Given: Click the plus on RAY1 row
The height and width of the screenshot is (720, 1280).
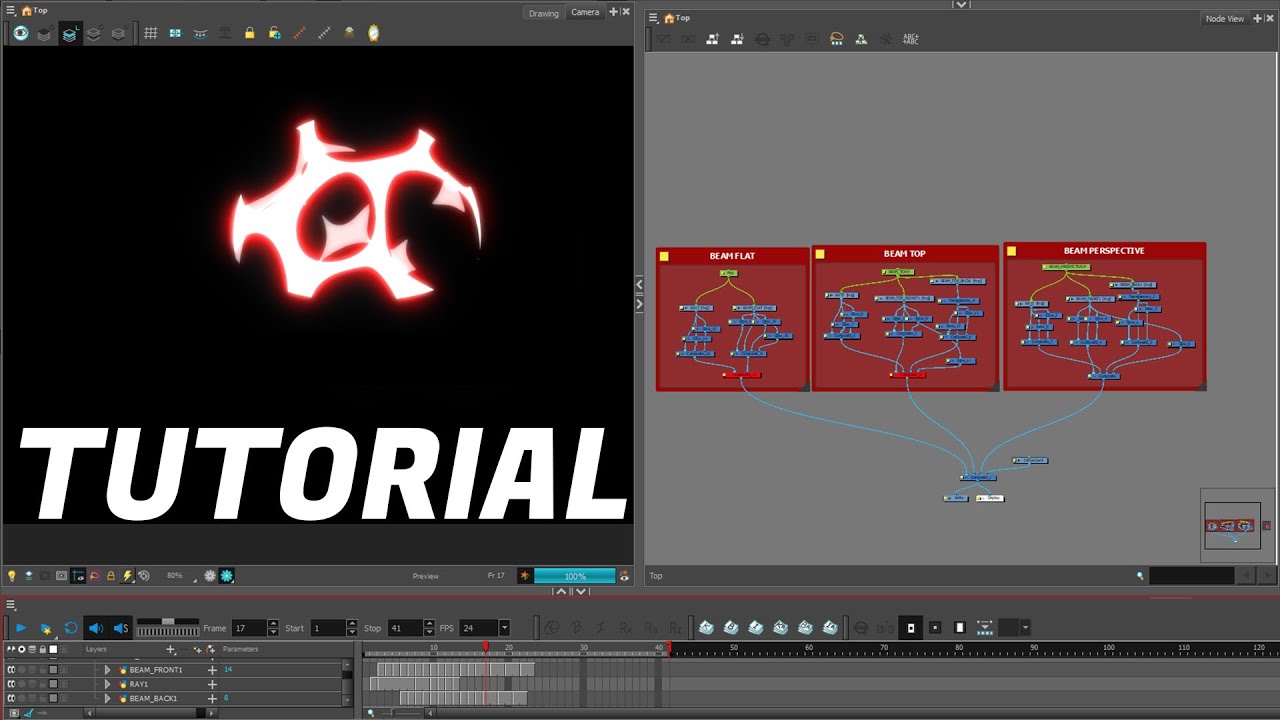Looking at the screenshot, I should [x=212, y=684].
